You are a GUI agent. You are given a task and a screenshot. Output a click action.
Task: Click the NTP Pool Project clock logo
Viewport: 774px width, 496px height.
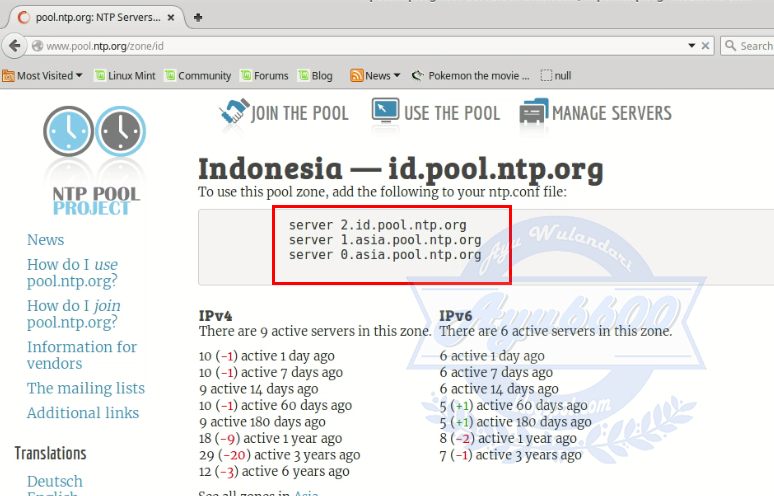click(x=94, y=131)
